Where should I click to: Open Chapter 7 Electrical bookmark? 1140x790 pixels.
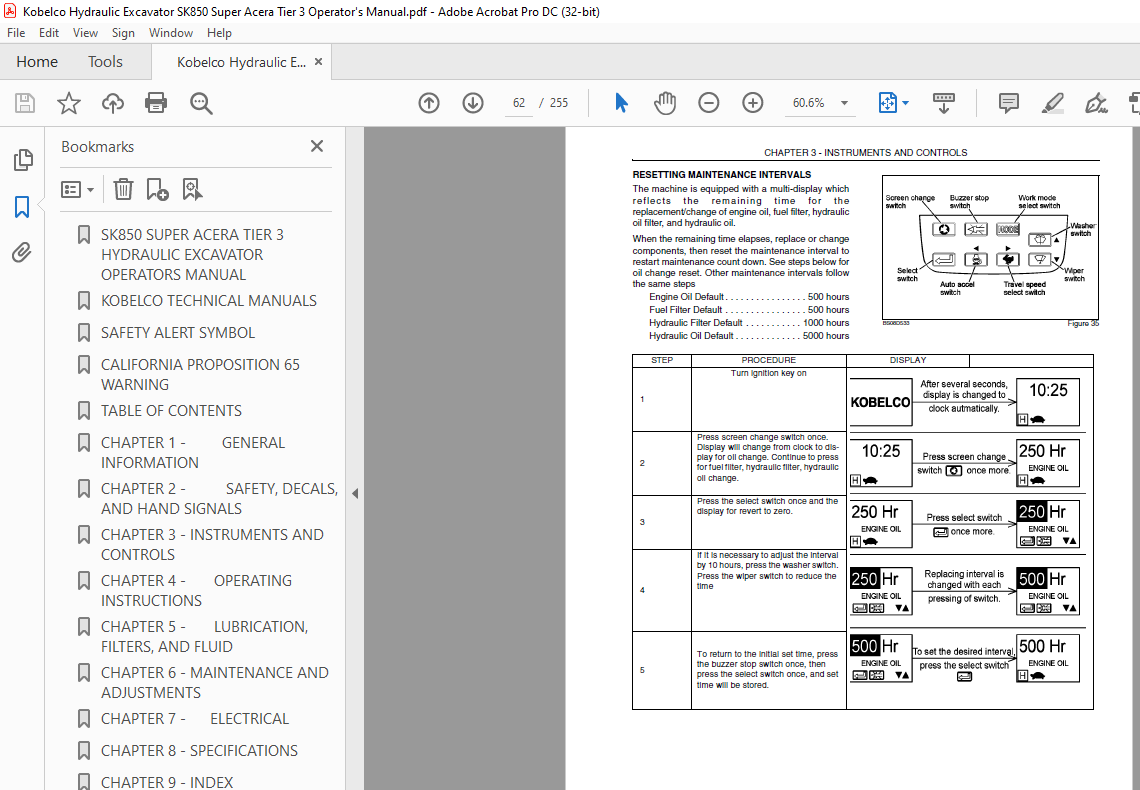194,719
